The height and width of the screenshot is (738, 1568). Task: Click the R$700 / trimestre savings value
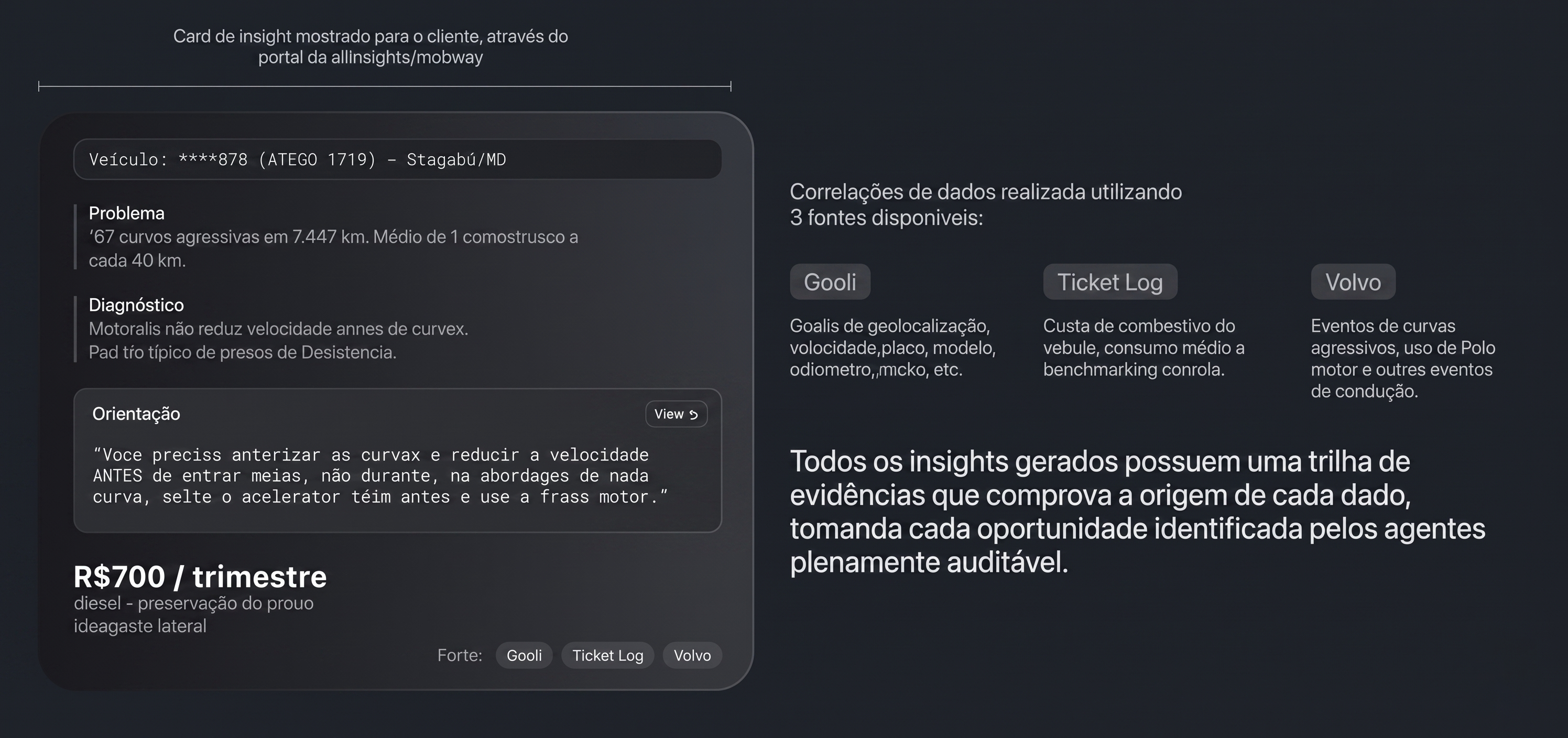pyautogui.click(x=200, y=577)
